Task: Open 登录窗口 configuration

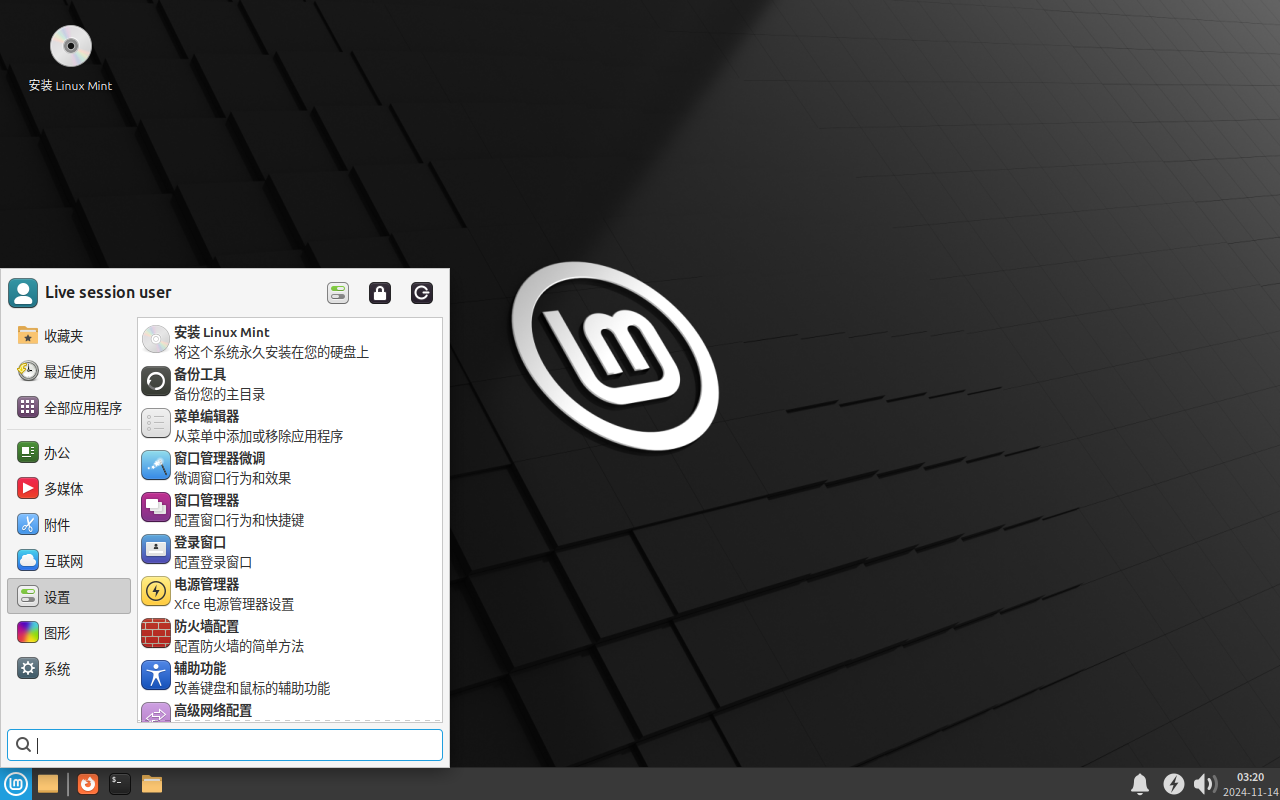Action: coord(290,552)
